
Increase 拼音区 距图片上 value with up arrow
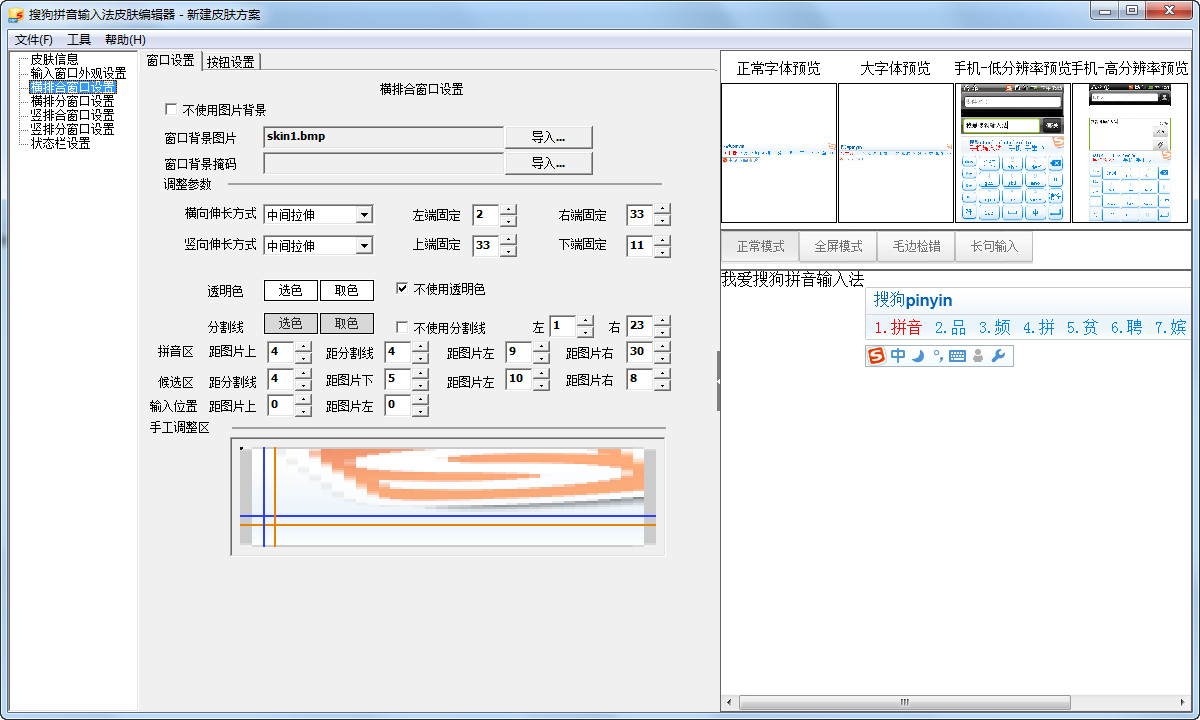click(x=304, y=347)
